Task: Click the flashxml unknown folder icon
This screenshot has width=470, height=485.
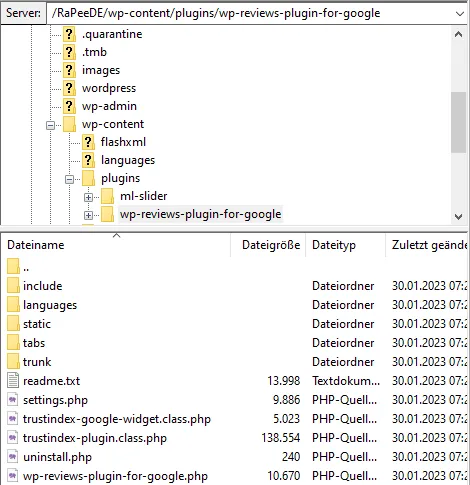Action: coord(88,142)
